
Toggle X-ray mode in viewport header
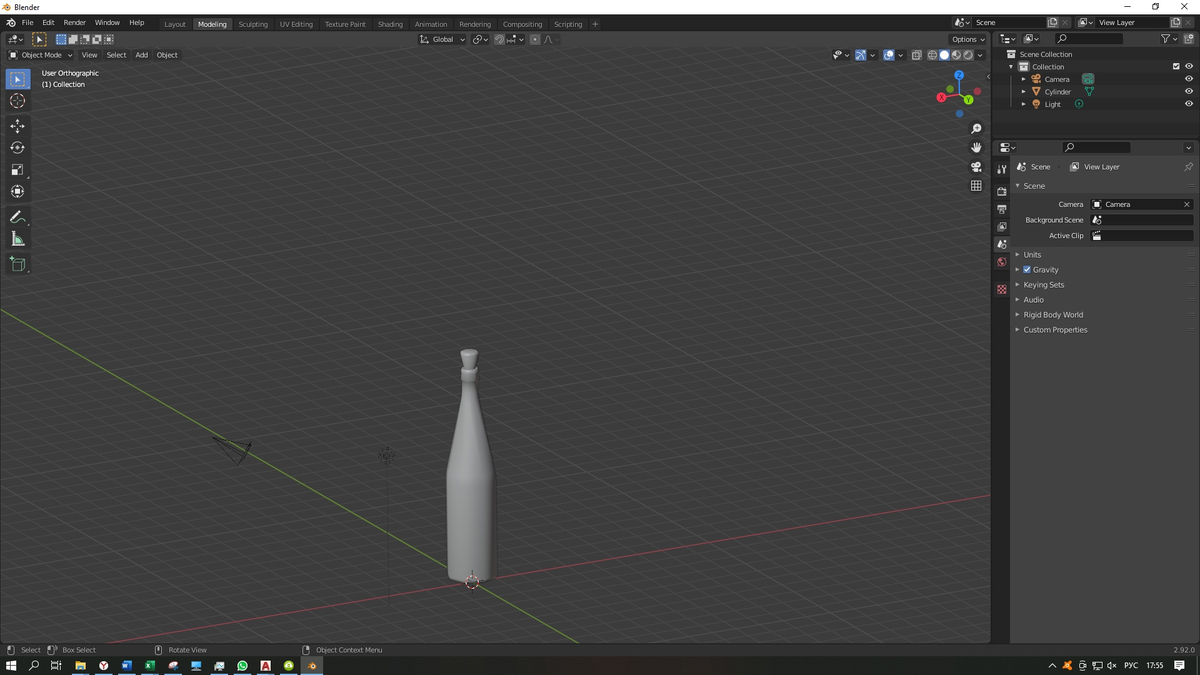[x=917, y=55]
